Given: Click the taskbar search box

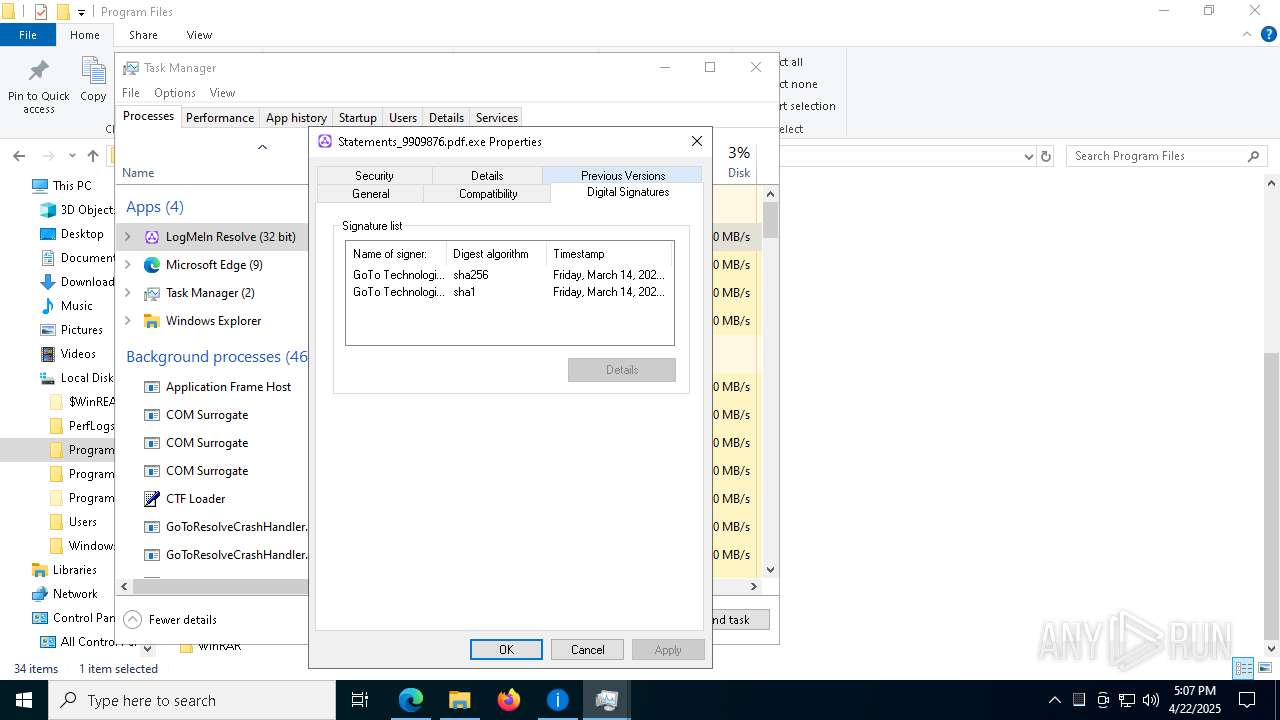Looking at the screenshot, I should coord(191,700).
